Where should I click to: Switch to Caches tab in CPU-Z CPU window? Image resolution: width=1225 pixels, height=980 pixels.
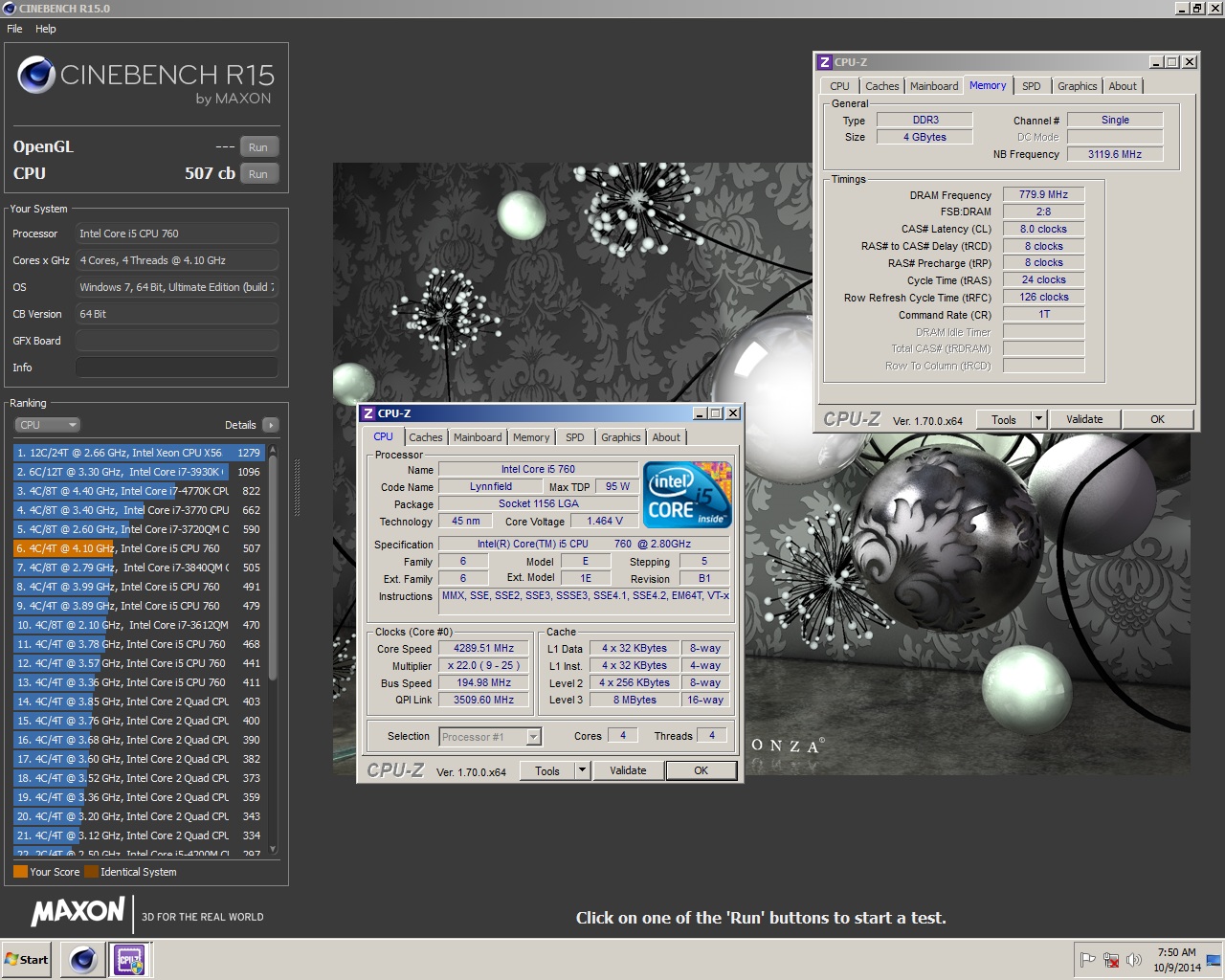426,437
